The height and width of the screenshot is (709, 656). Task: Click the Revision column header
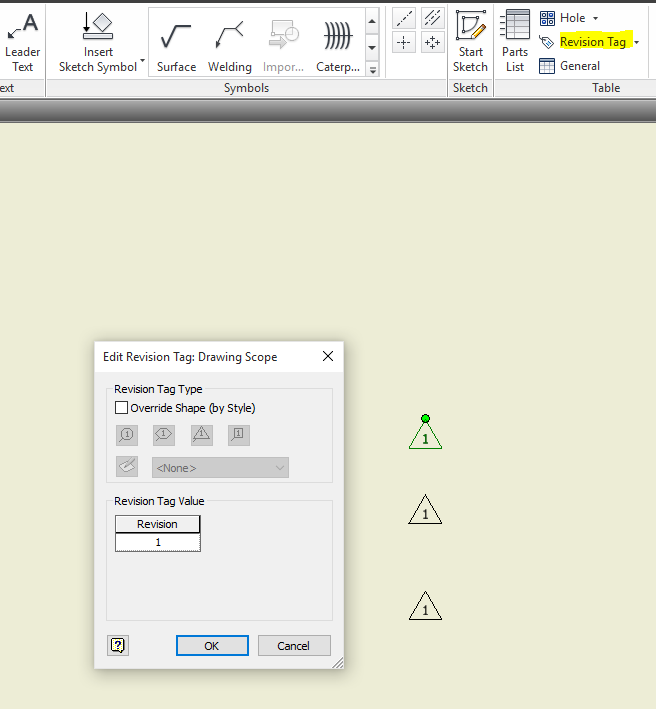157,524
